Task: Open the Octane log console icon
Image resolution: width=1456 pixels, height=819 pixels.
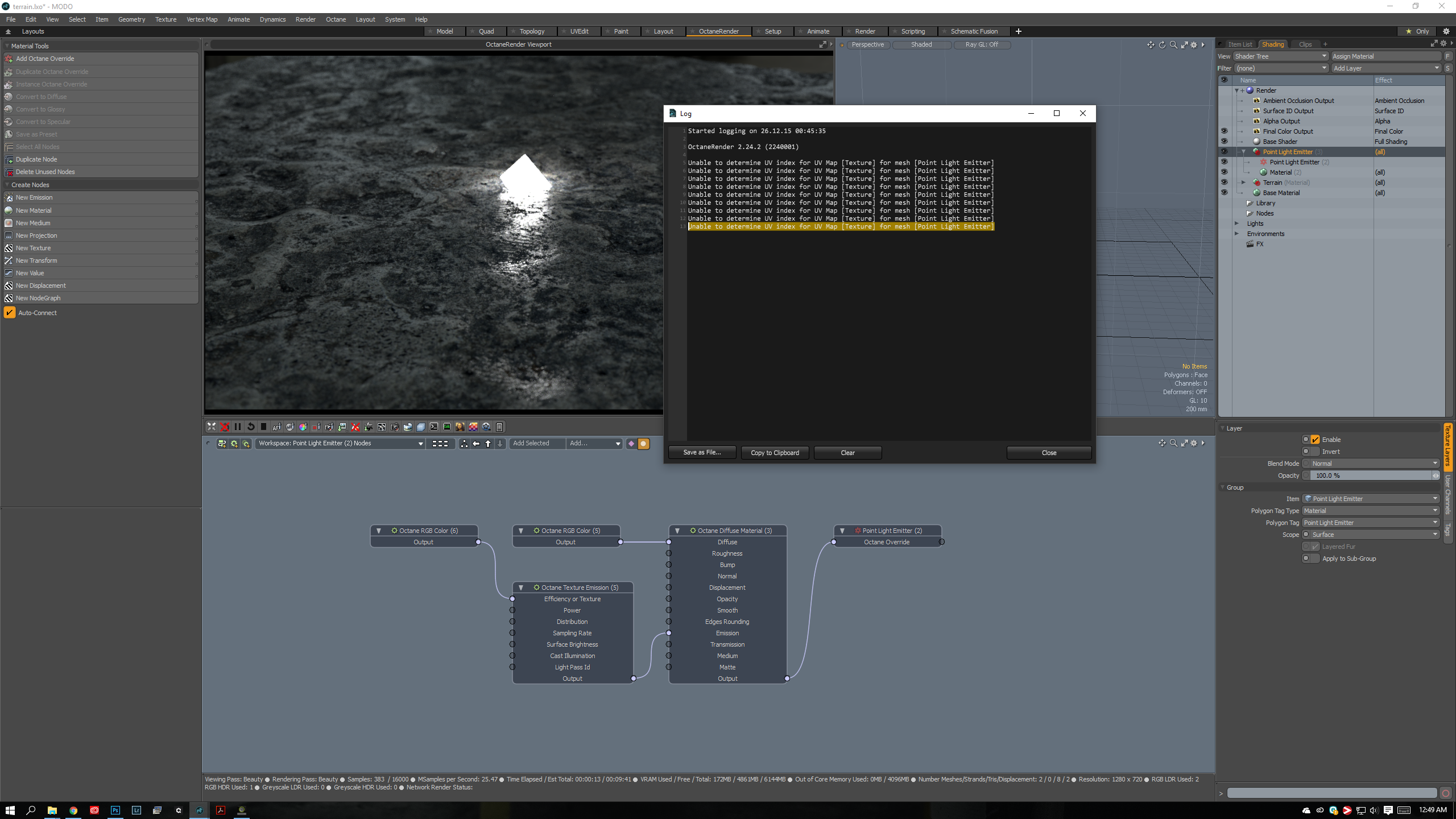Action: pyautogui.click(x=434, y=427)
